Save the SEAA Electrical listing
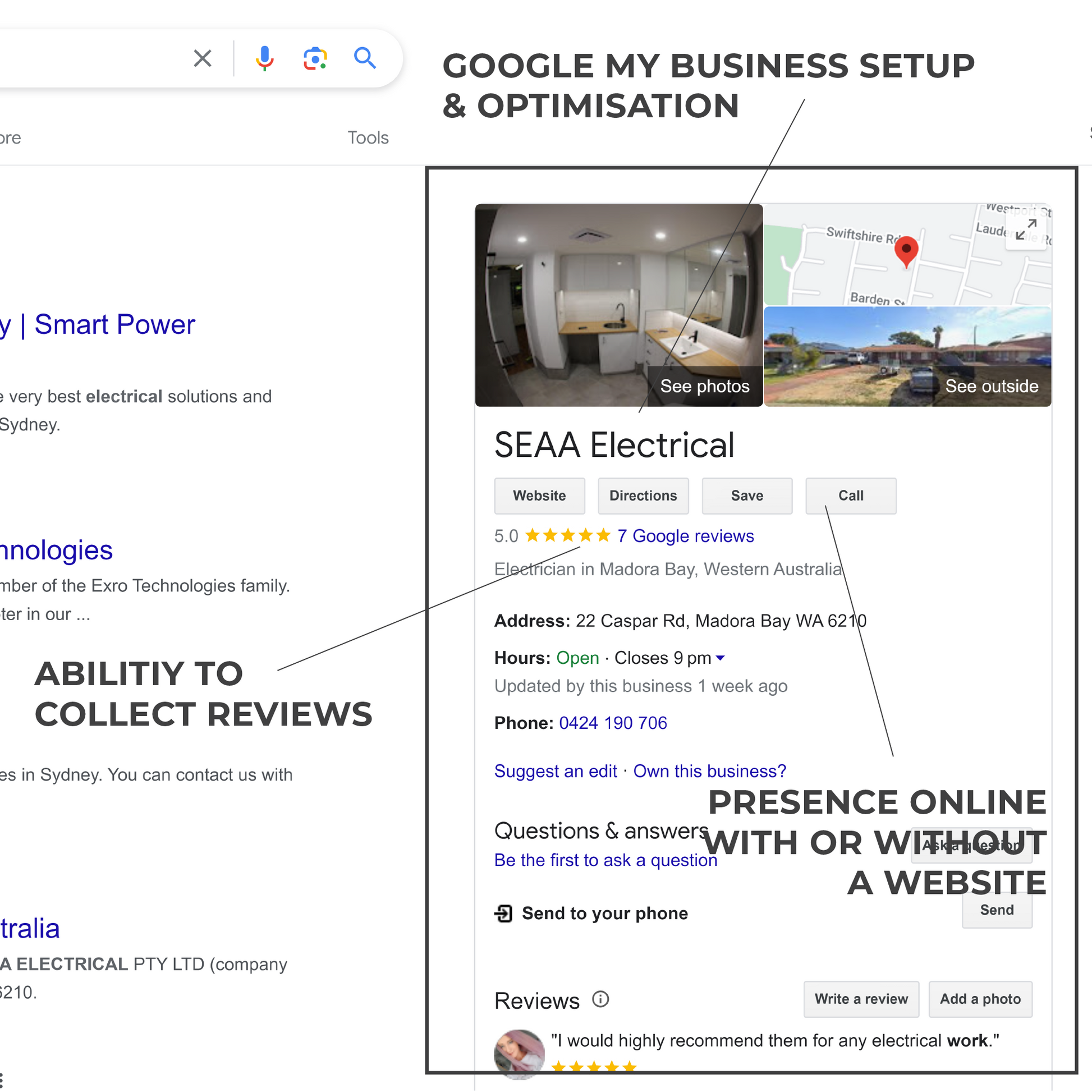The image size is (1092, 1092). click(747, 495)
